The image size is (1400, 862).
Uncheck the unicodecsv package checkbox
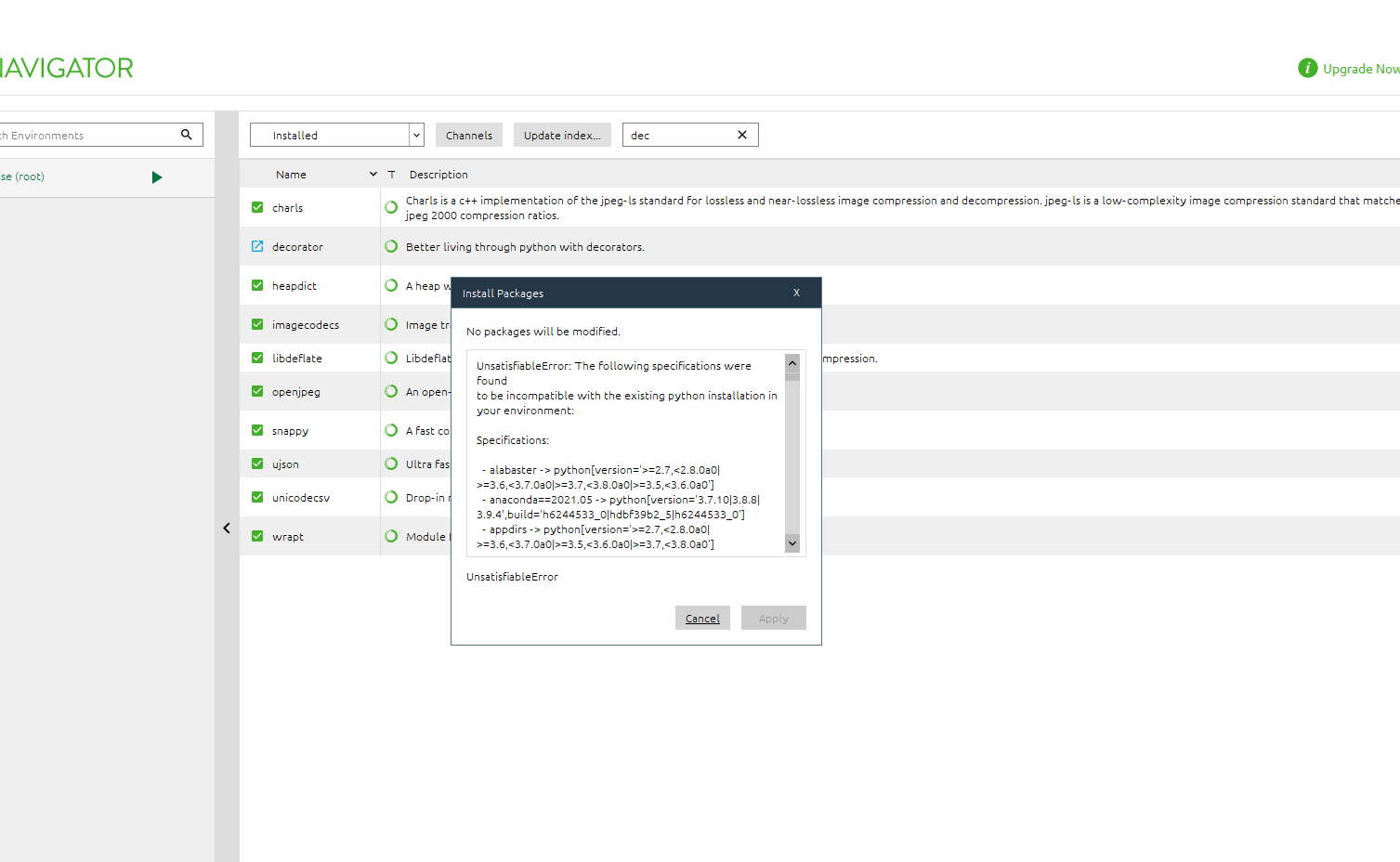pyautogui.click(x=256, y=496)
